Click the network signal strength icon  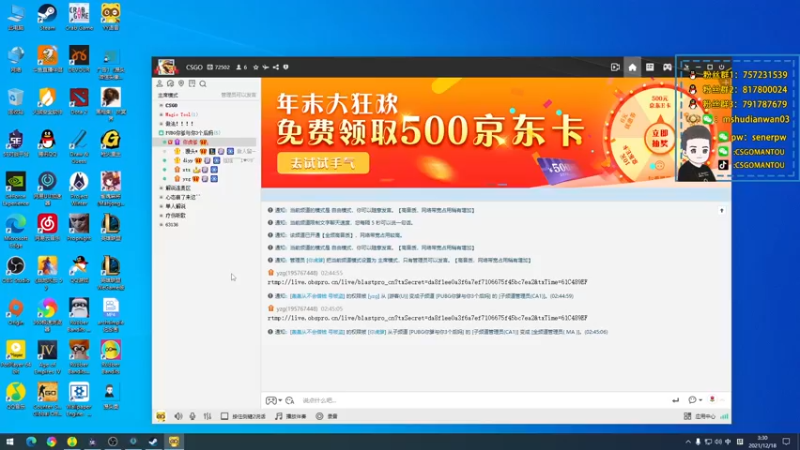click(x=724, y=416)
